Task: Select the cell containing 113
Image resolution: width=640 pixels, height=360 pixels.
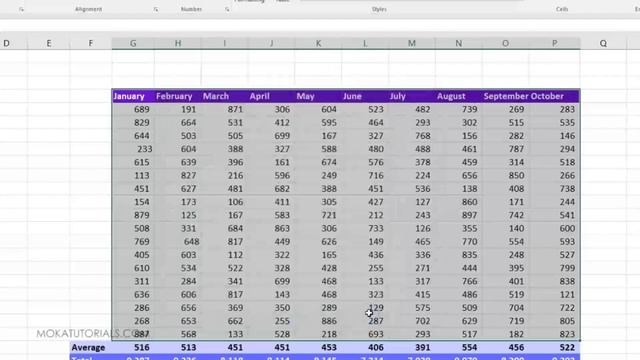Action: tap(133, 176)
